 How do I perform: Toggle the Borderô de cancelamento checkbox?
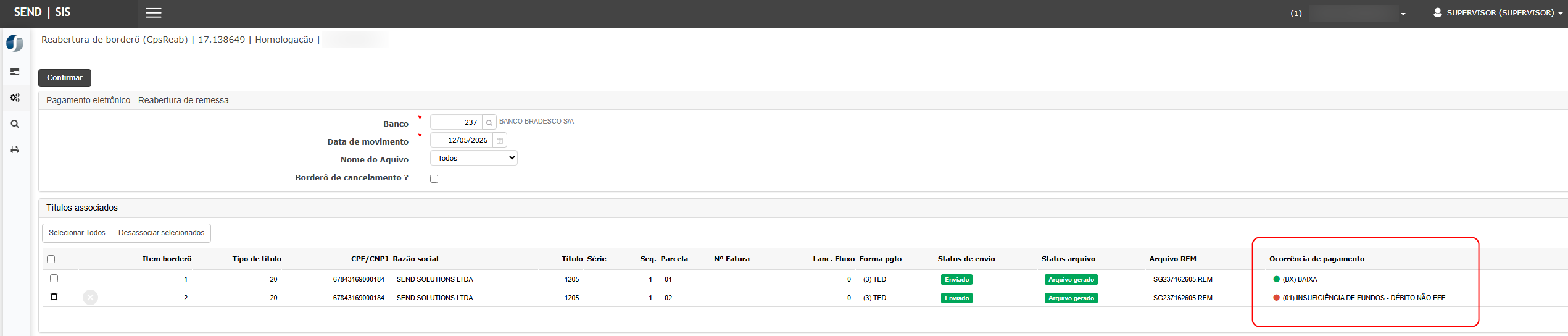434,178
